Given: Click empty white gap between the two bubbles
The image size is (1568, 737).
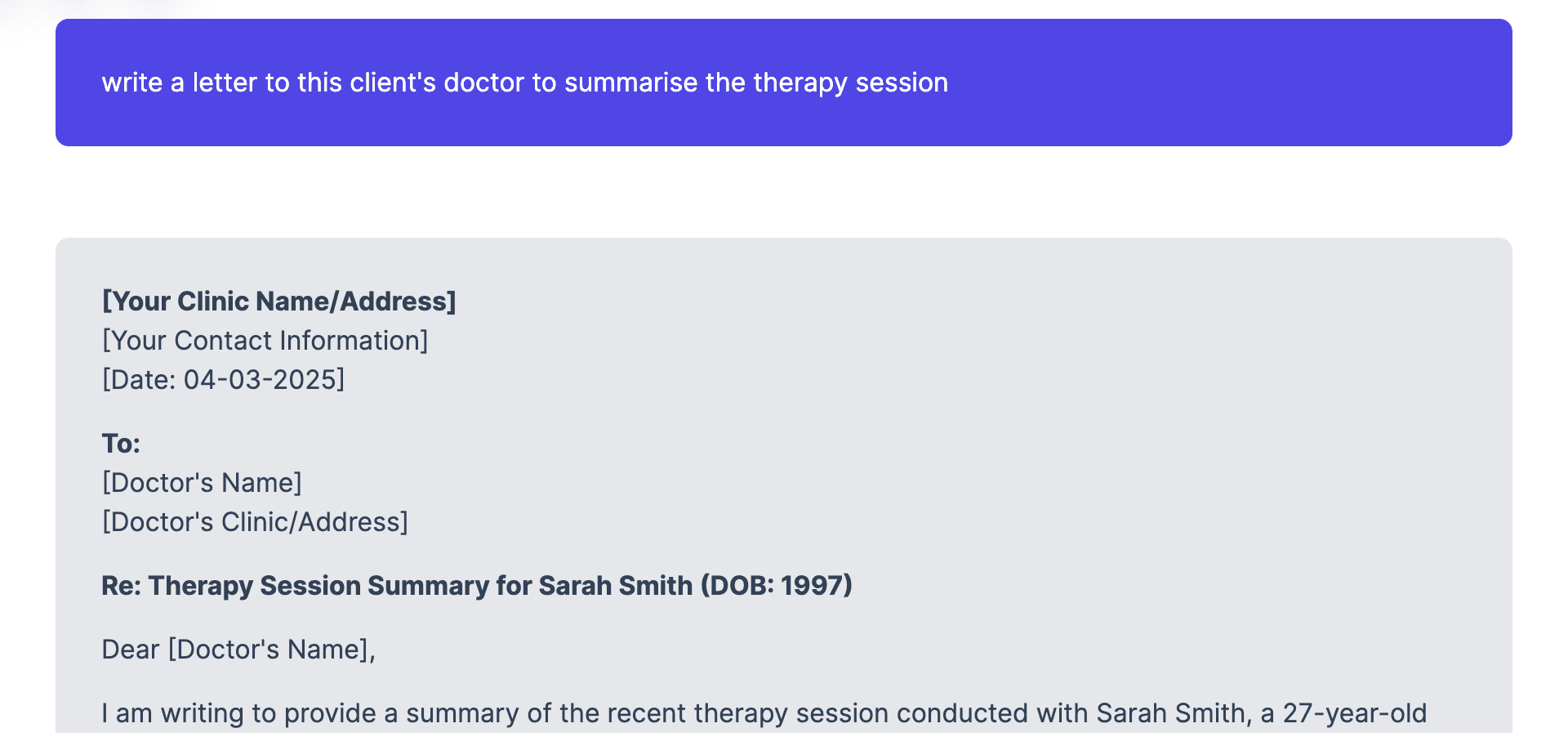Looking at the screenshot, I should point(784,192).
